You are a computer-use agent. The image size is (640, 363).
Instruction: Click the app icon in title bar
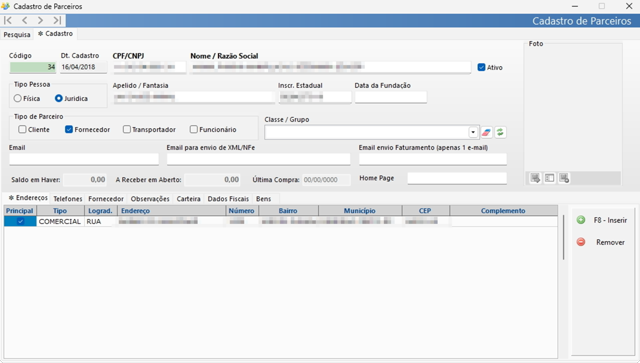[x=6, y=6]
